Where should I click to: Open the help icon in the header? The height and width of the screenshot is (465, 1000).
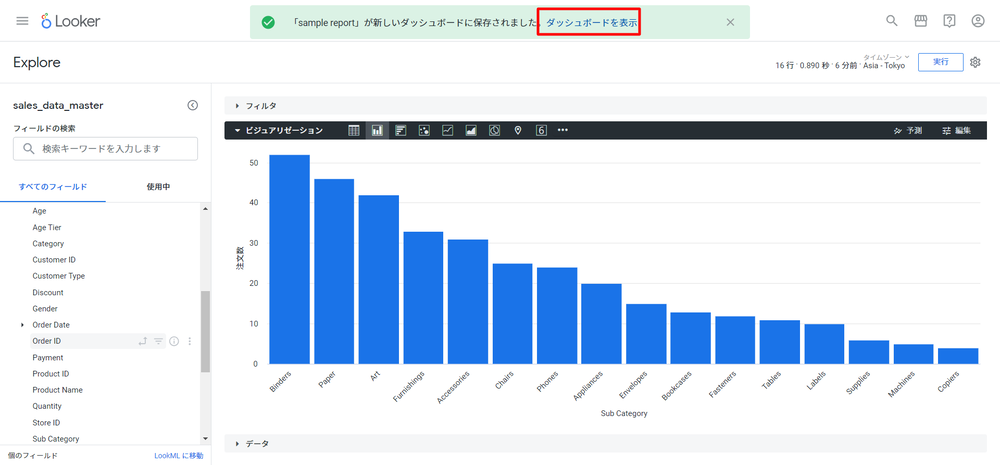[x=949, y=21]
